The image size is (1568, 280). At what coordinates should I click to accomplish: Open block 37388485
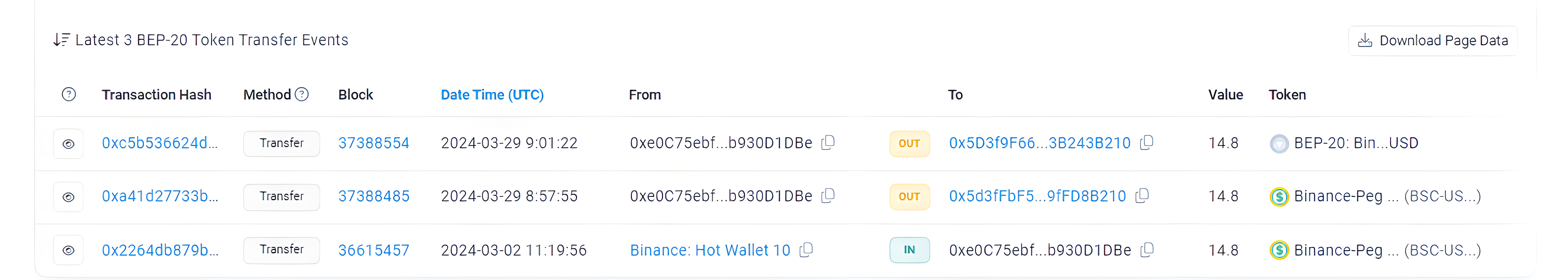[x=374, y=196]
